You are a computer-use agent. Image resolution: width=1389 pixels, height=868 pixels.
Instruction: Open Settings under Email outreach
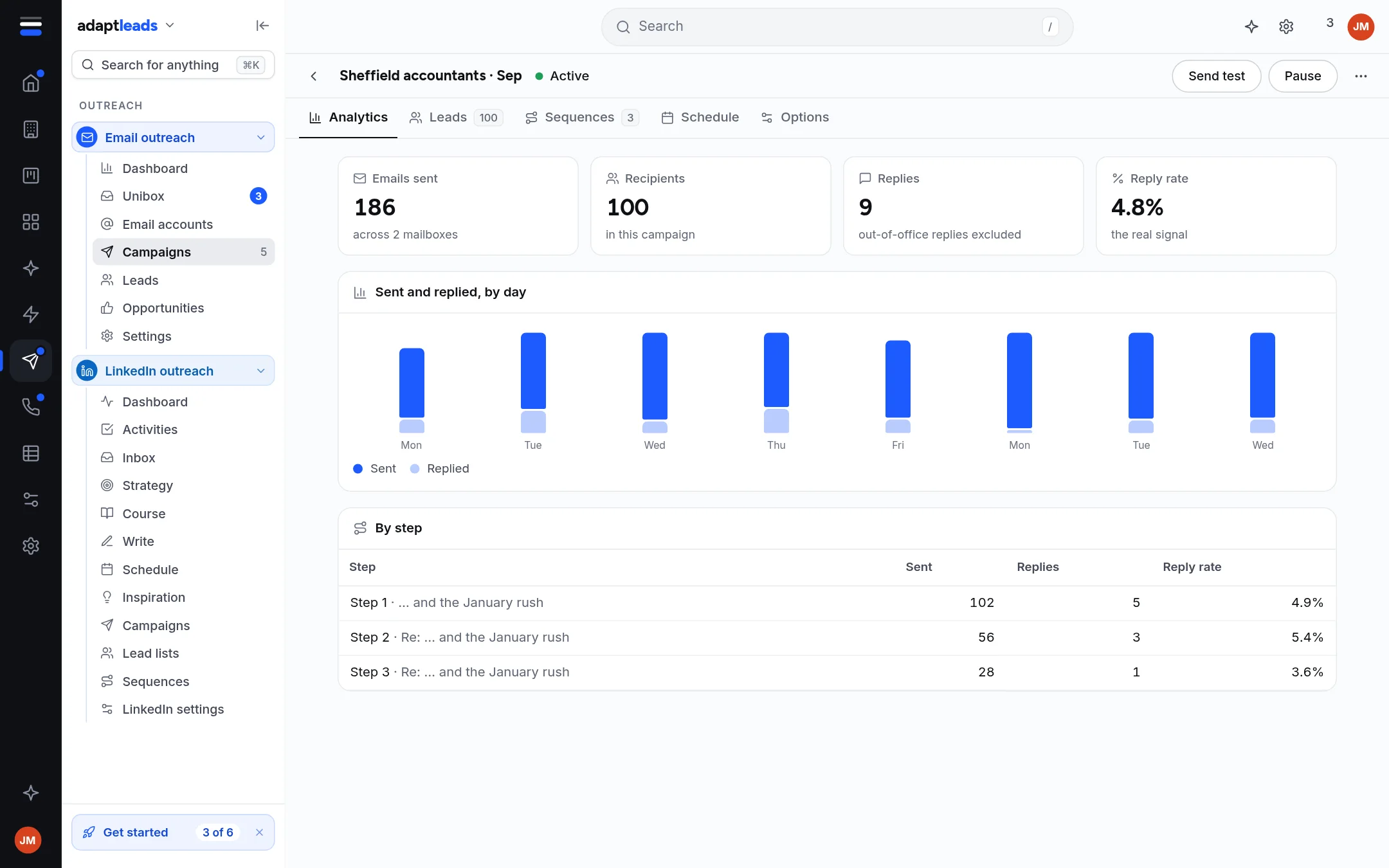[183, 336]
